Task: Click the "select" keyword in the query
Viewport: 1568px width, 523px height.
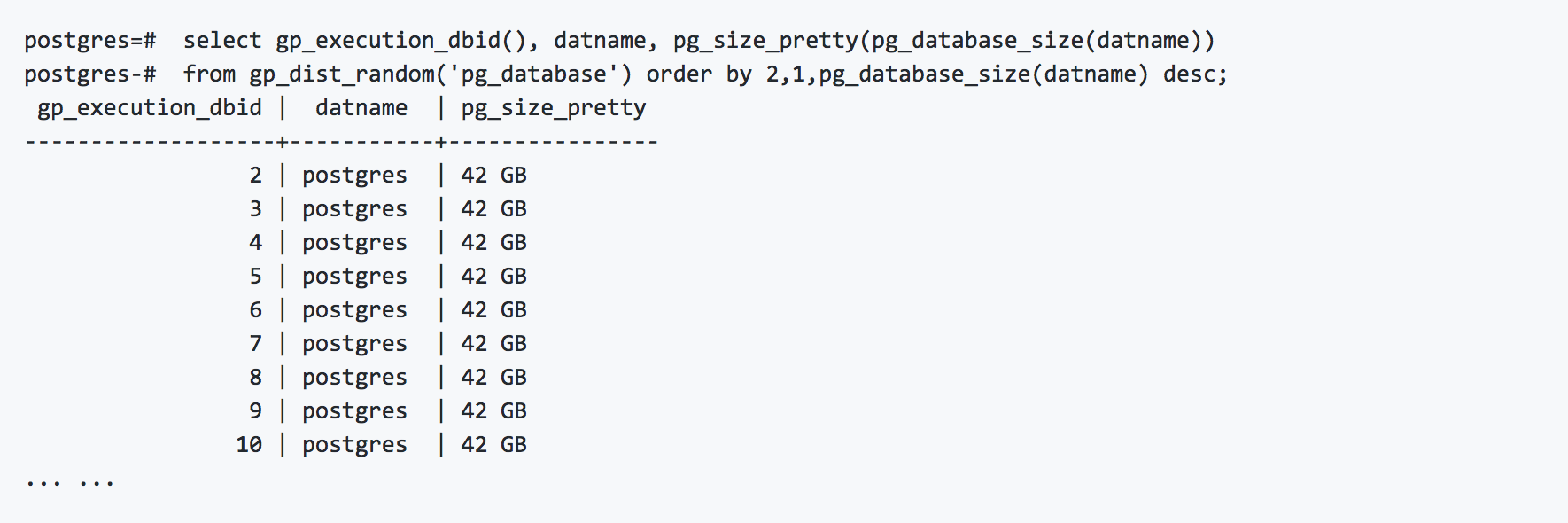Action: (x=222, y=41)
